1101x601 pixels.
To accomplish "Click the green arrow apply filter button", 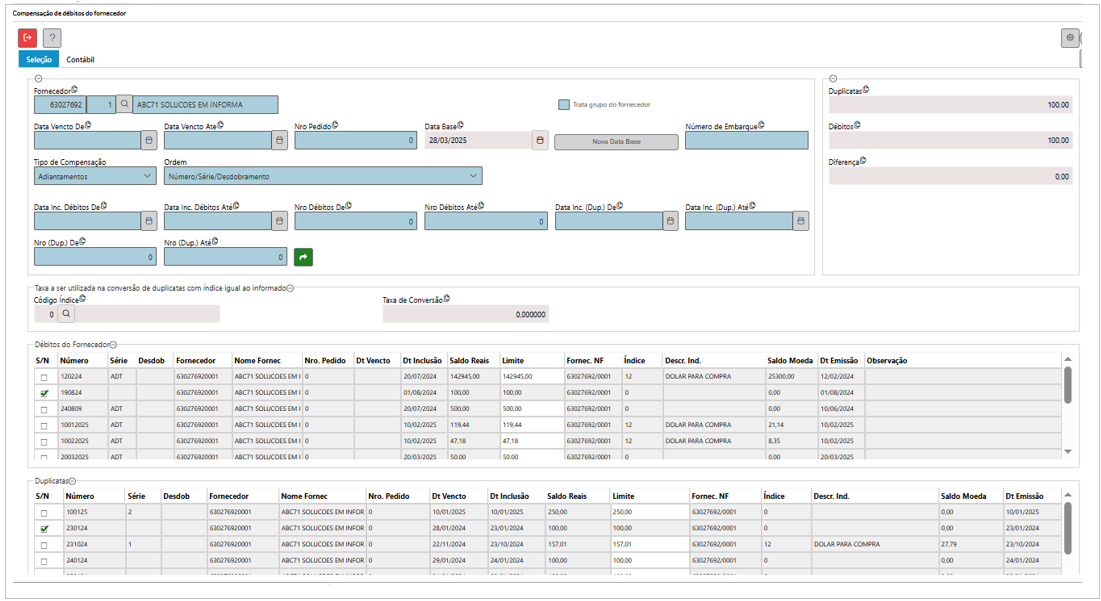I will [303, 257].
